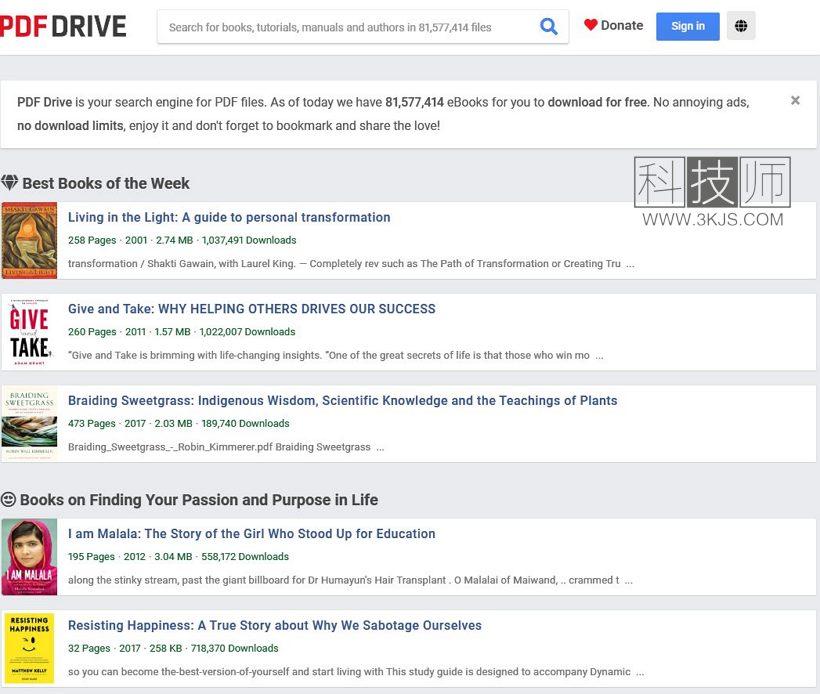
Task: Click '258 Pages' text
Action: point(92,240)
